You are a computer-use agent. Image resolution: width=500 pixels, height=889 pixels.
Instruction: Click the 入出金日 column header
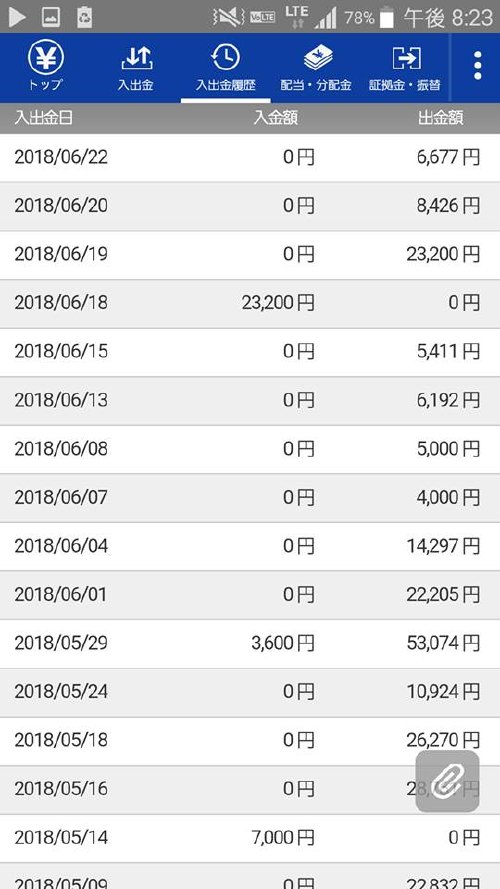pos(44,118)
